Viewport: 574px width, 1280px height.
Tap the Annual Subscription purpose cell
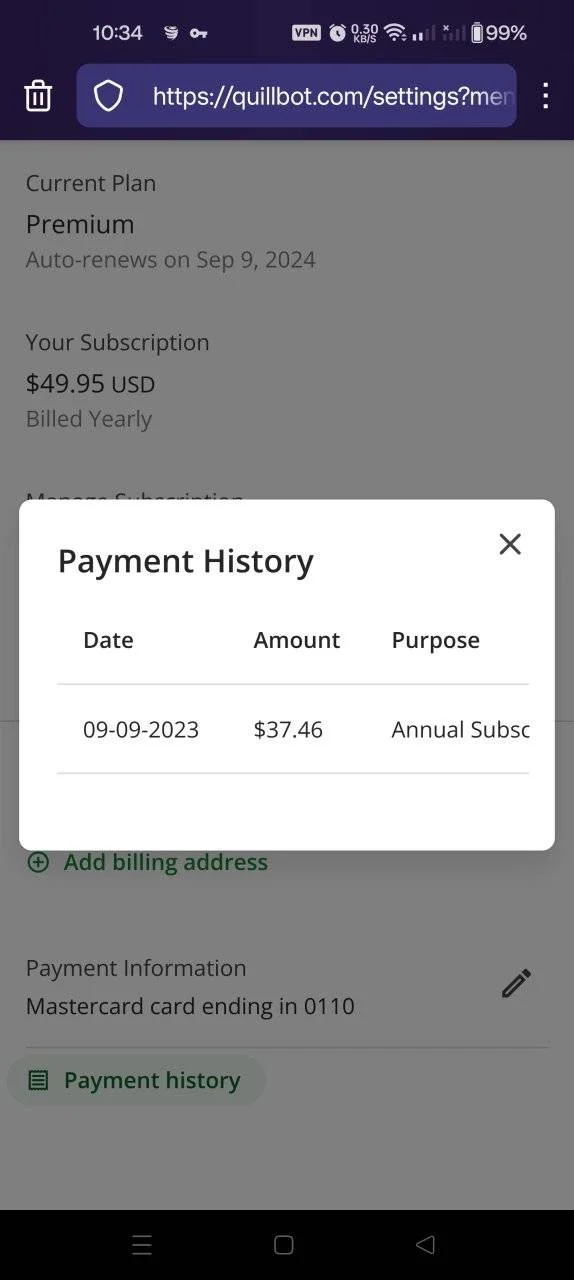(x=460, y=730)
